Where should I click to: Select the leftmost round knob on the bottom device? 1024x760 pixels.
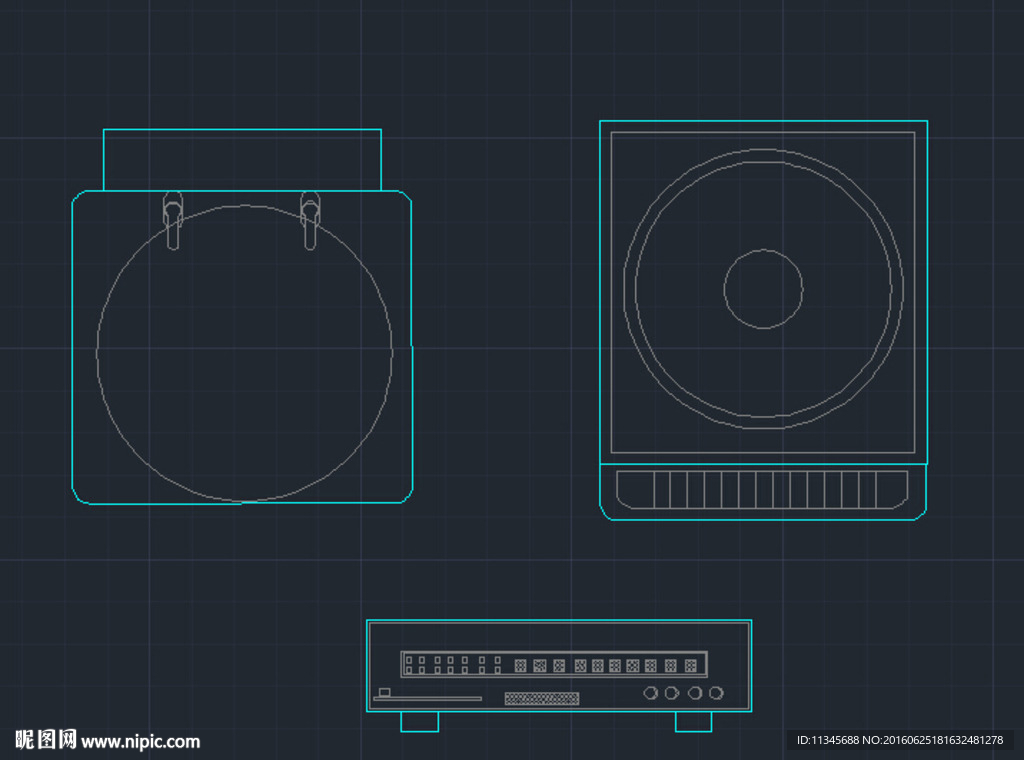[x=650, y=693]
